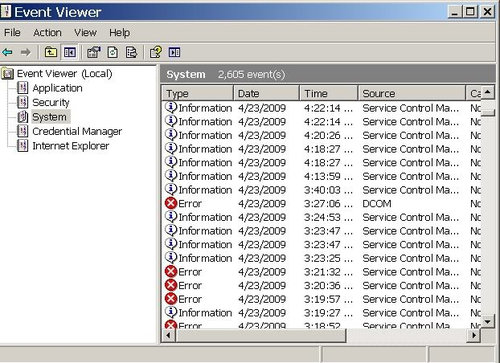Click info icon of 4:20:26 event
The width and height of the screenshot is (500, 363).
[171, 134]
